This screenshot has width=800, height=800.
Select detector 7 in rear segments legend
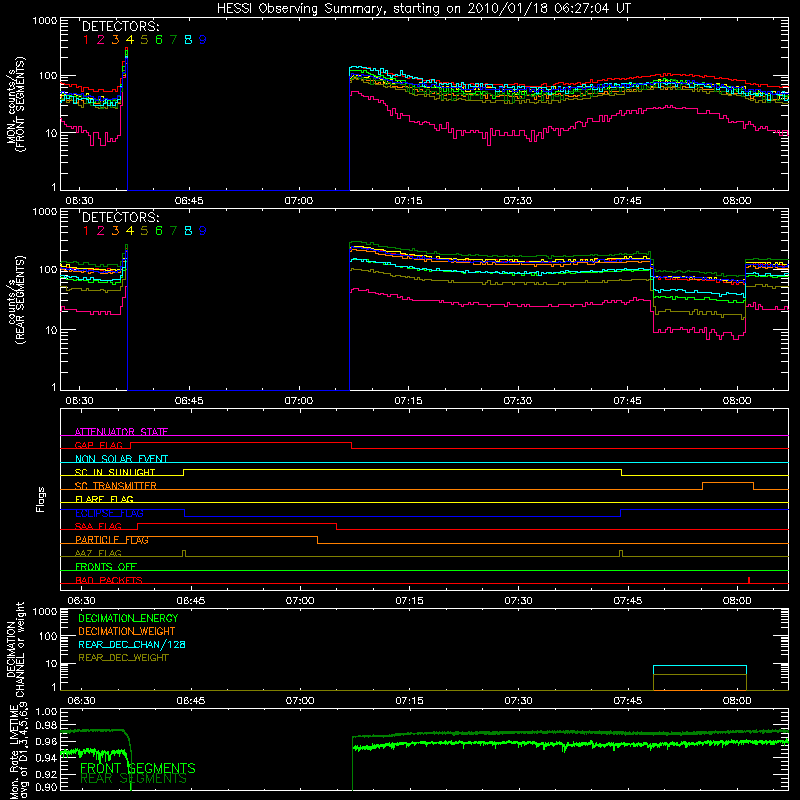click(173, 231)
